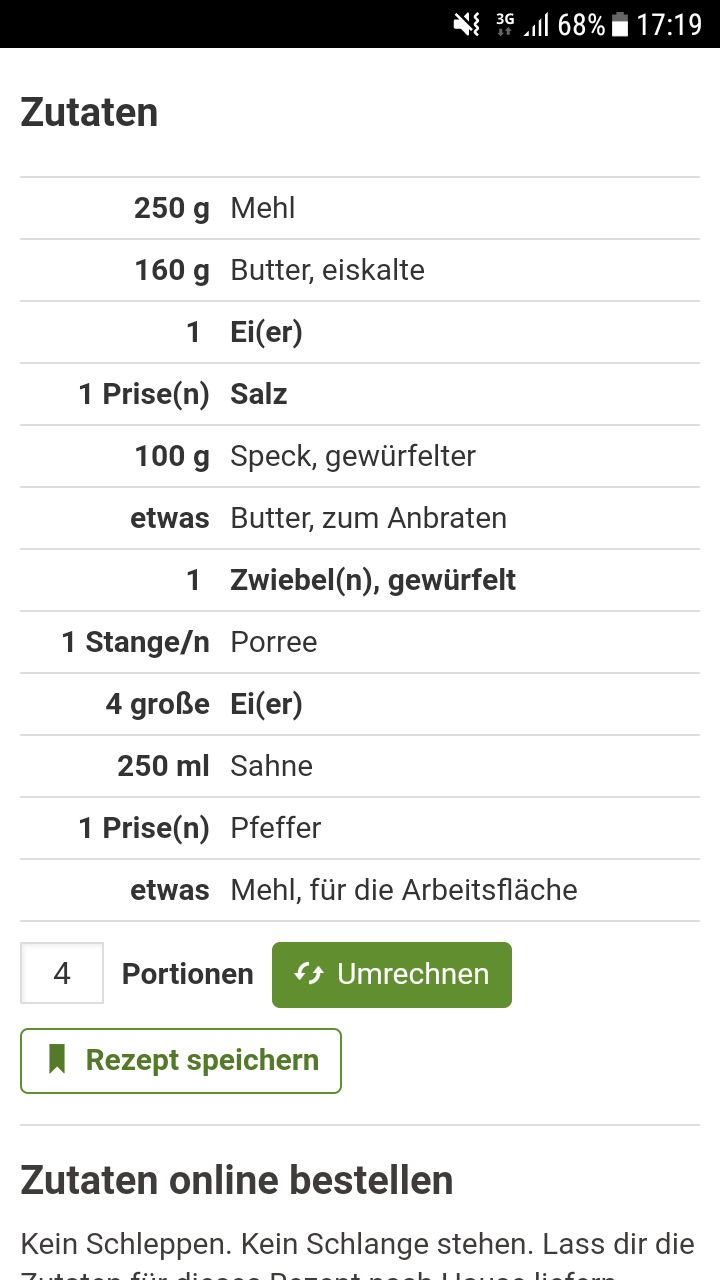Viewport: 720px width, 1280px height.
Task: Select the Ei(er) ingredient link
Action: coord(266,332)
